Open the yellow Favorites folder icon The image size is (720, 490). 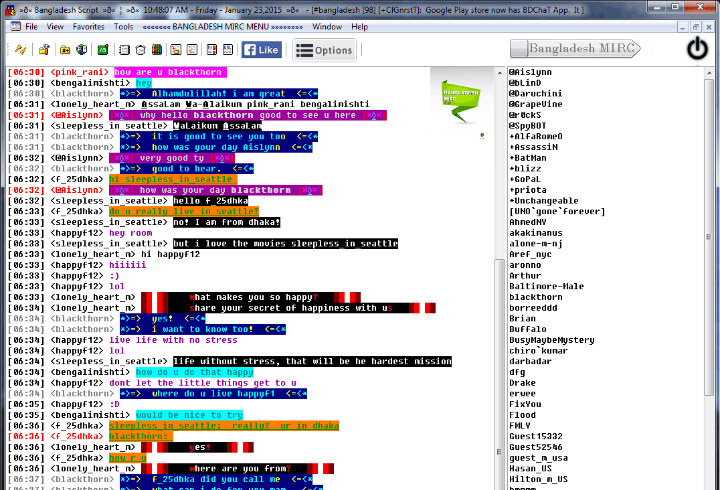65,50
